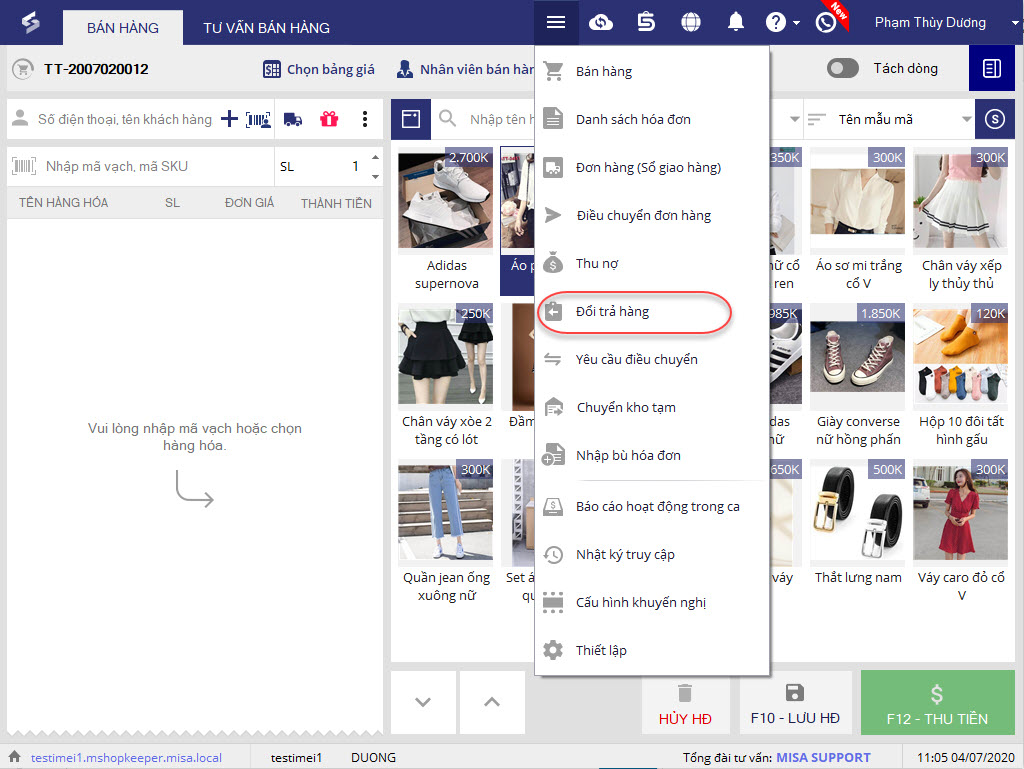Image resolution: width=1024 pixels, height=769 pixels.
Task: Click the product search magnifier icon
Action: click(447, 118)
